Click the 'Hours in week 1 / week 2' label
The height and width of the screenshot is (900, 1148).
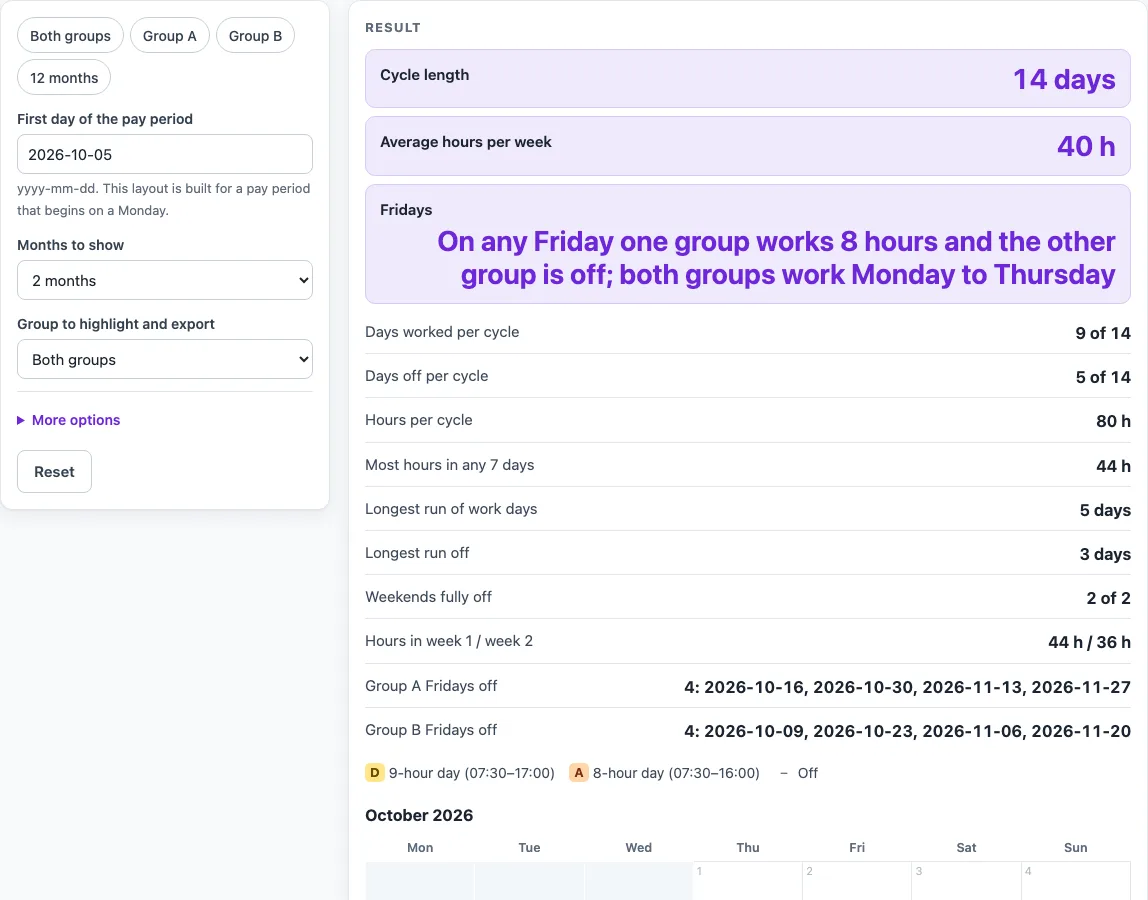(x=449, y=641)
